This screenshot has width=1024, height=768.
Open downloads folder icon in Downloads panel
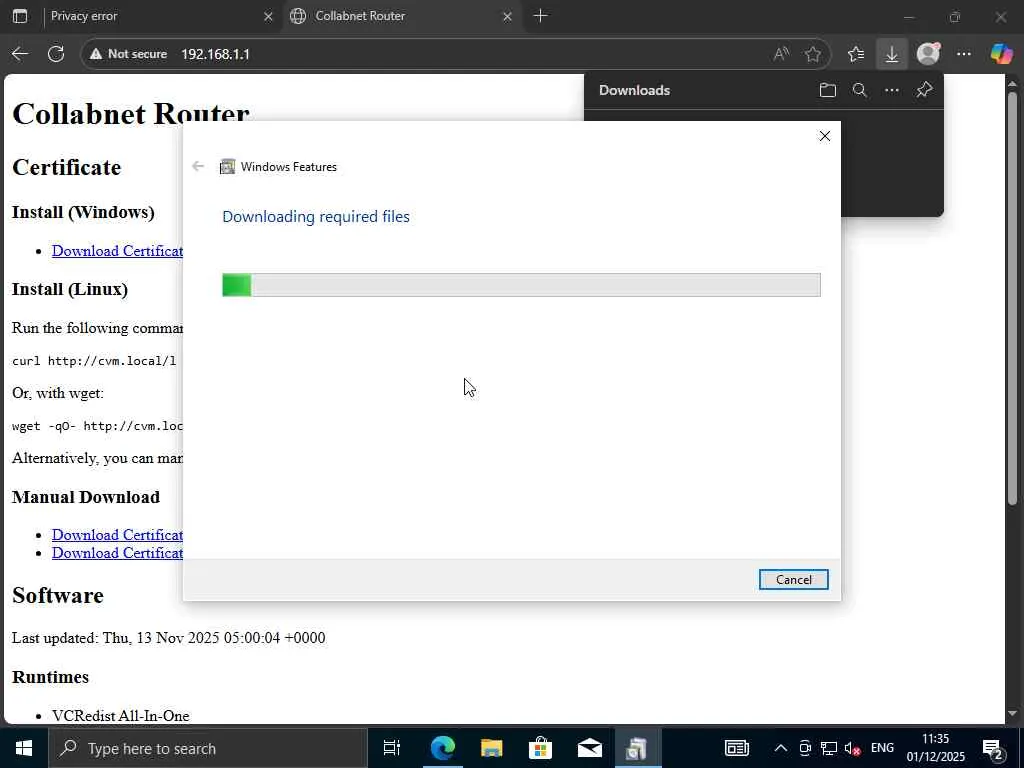tap(827, 90)
